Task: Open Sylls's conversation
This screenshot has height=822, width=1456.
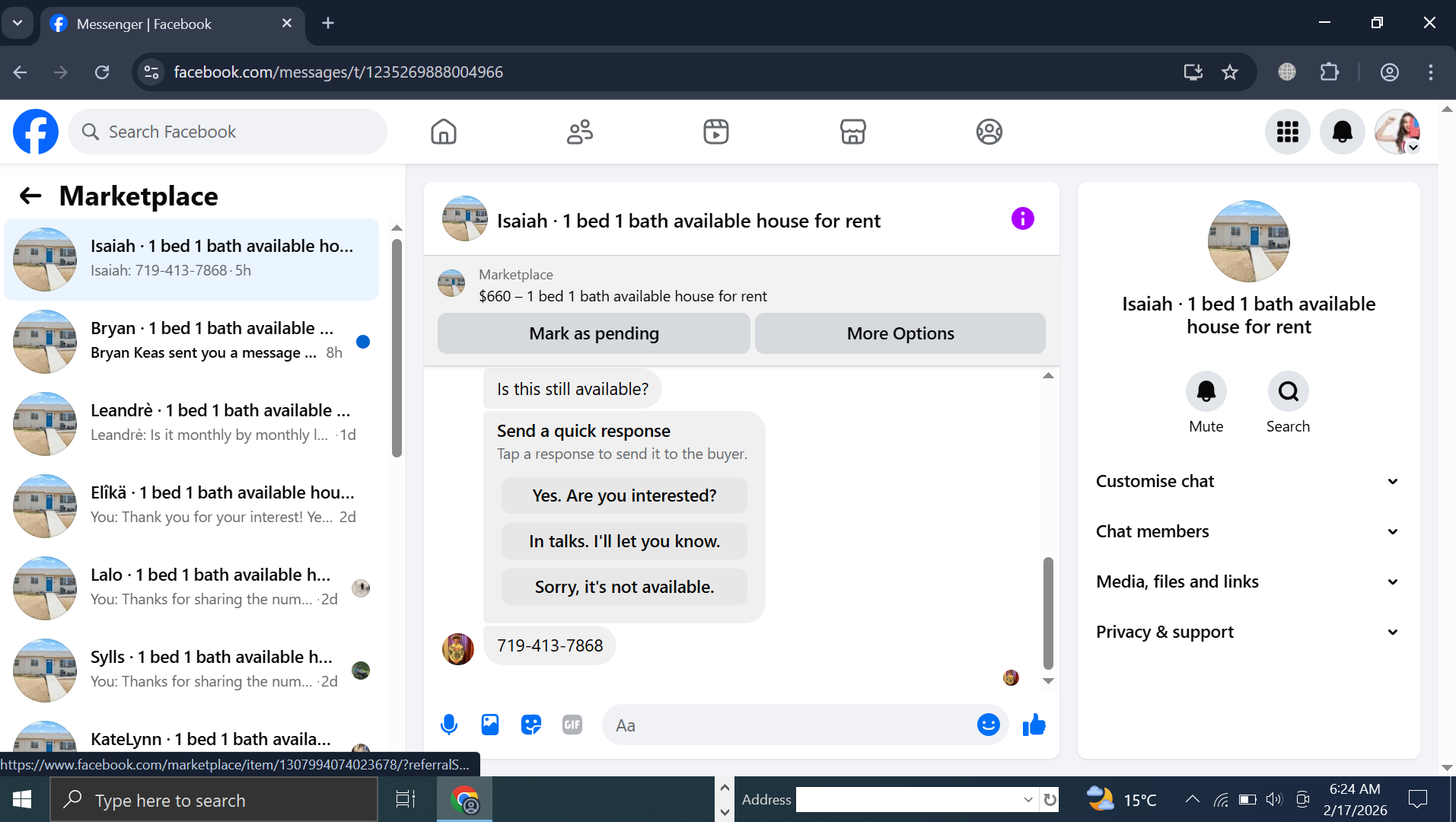Action: pyautogui.click(x=192, y=671)
